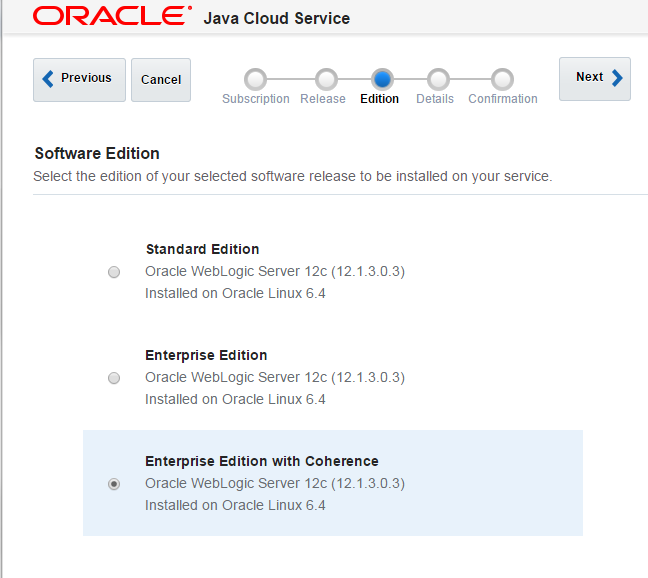Click the Details step label
The width and height of the screenshot is (648, 578).
tap(435, 99)
